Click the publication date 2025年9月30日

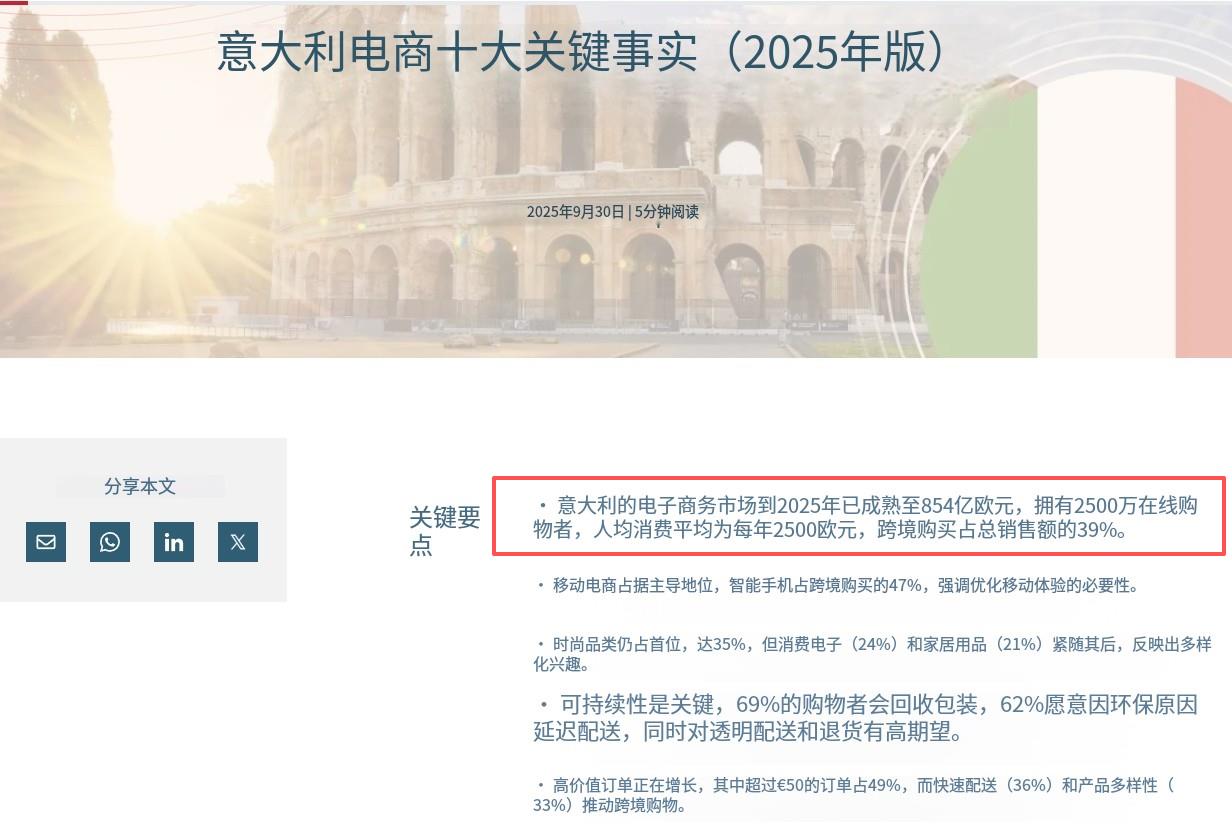(x=575, y=212)
